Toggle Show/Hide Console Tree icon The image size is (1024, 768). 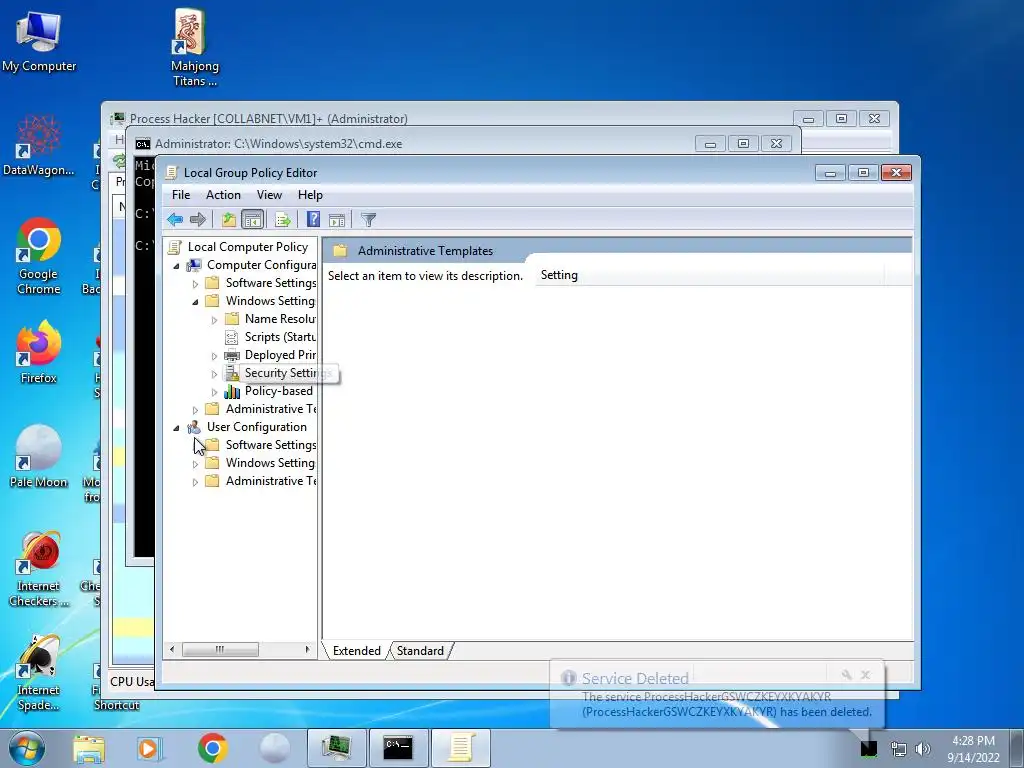(x=252, y=220)
